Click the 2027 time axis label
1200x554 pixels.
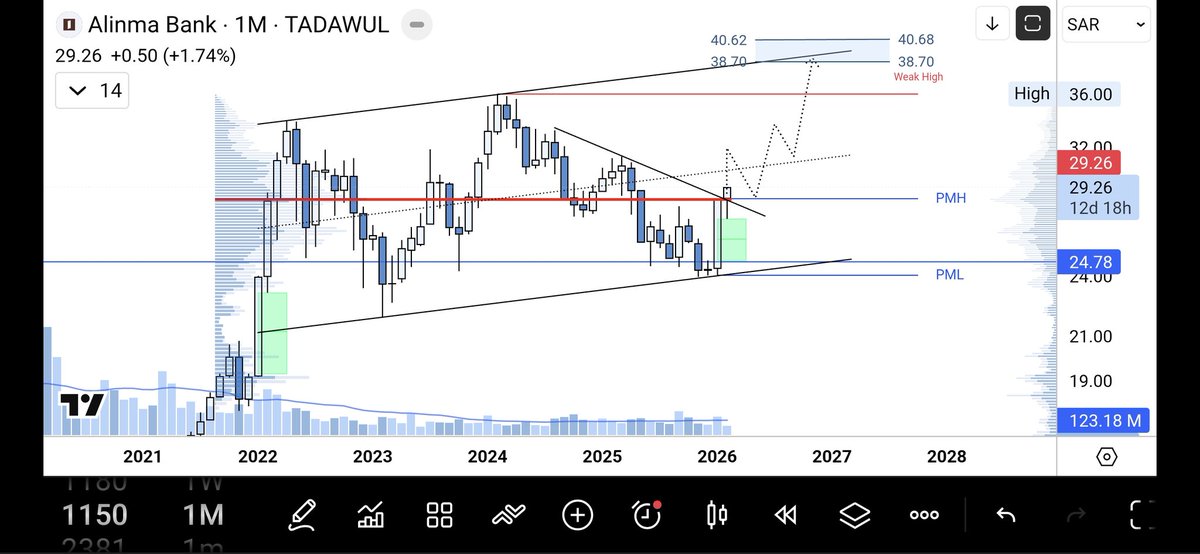point(832,457)
